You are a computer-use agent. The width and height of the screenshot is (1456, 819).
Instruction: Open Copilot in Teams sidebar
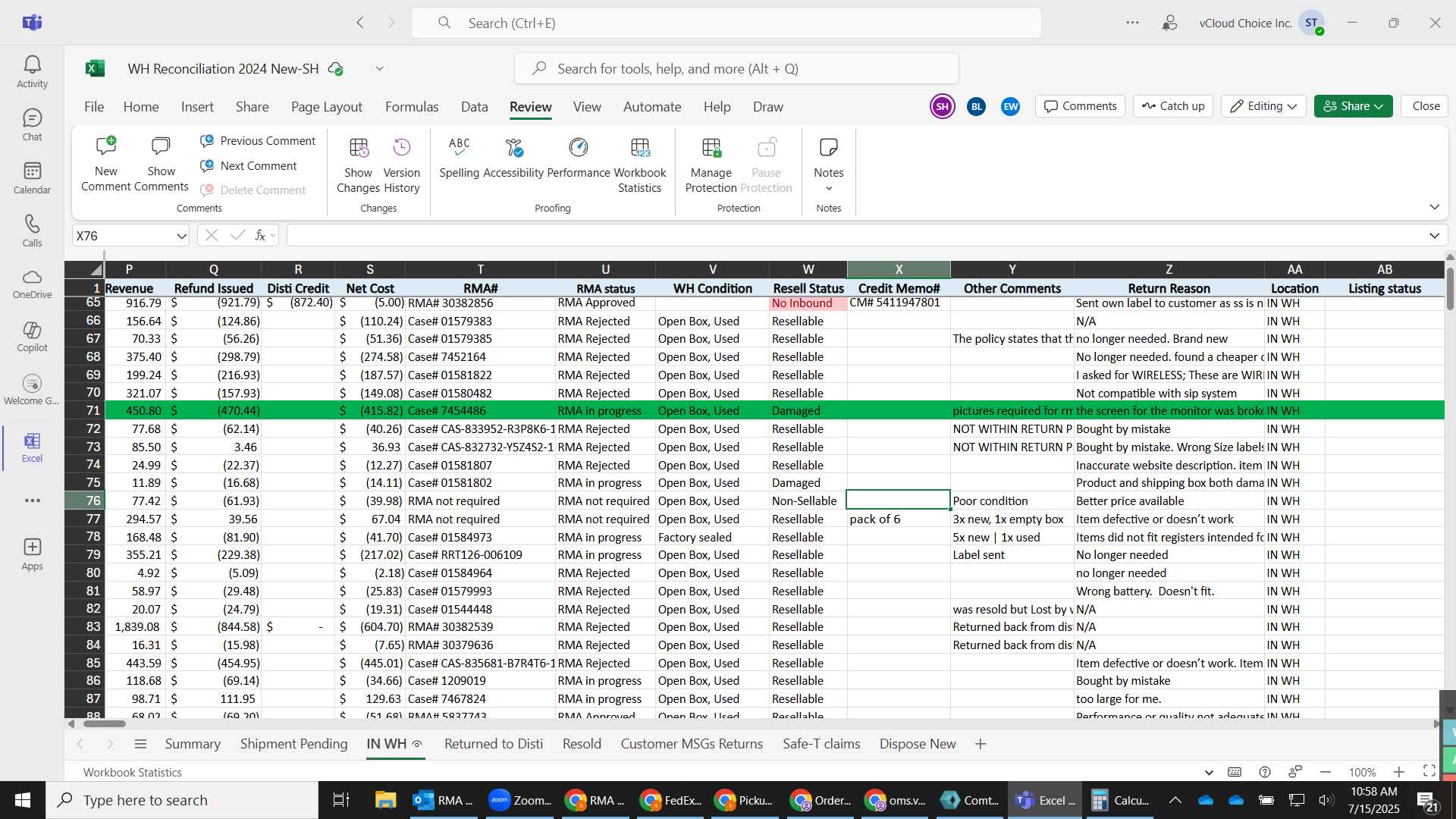tap(32, 337)
